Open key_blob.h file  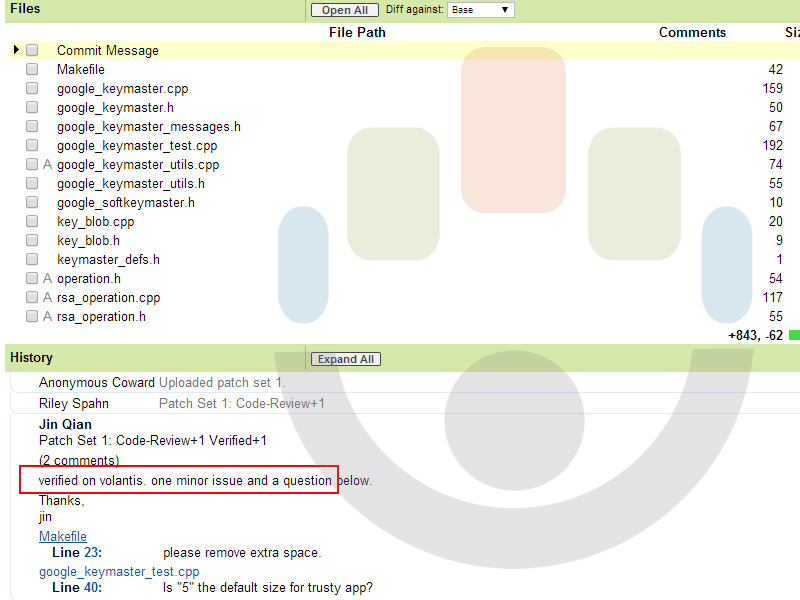pyautogui.click(x=88, y=241)
